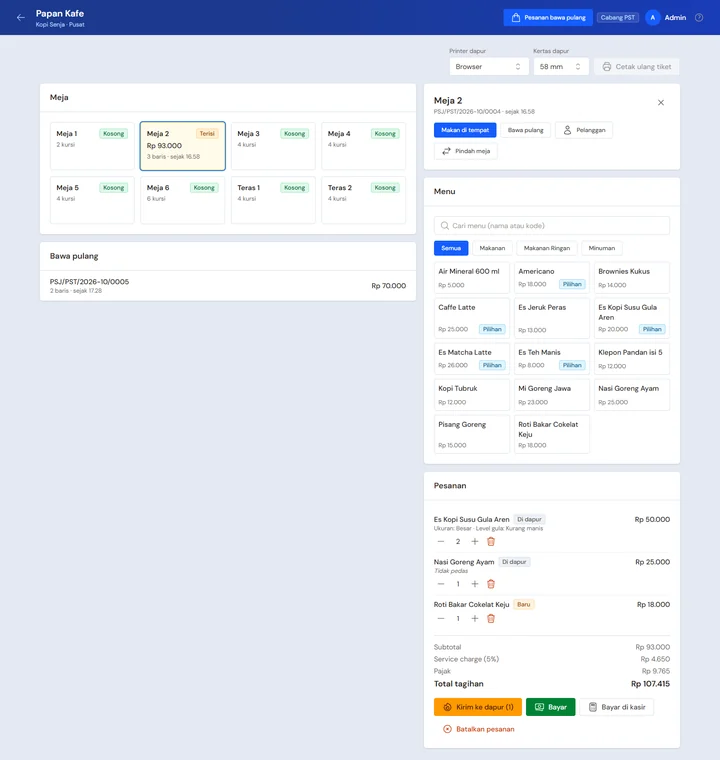Increase quantity of Nasi Goreng Ayam order
This screenshot has width=720, height=760.
(x=475, y=584)
